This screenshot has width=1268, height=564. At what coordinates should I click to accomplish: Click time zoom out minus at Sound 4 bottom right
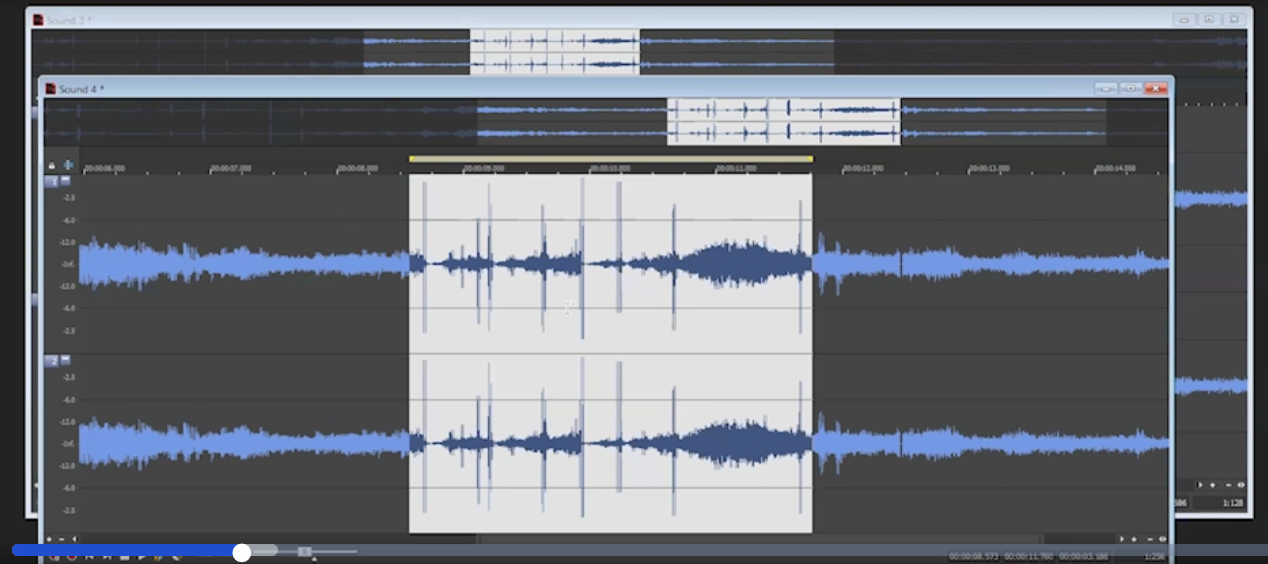point(1149,539)
